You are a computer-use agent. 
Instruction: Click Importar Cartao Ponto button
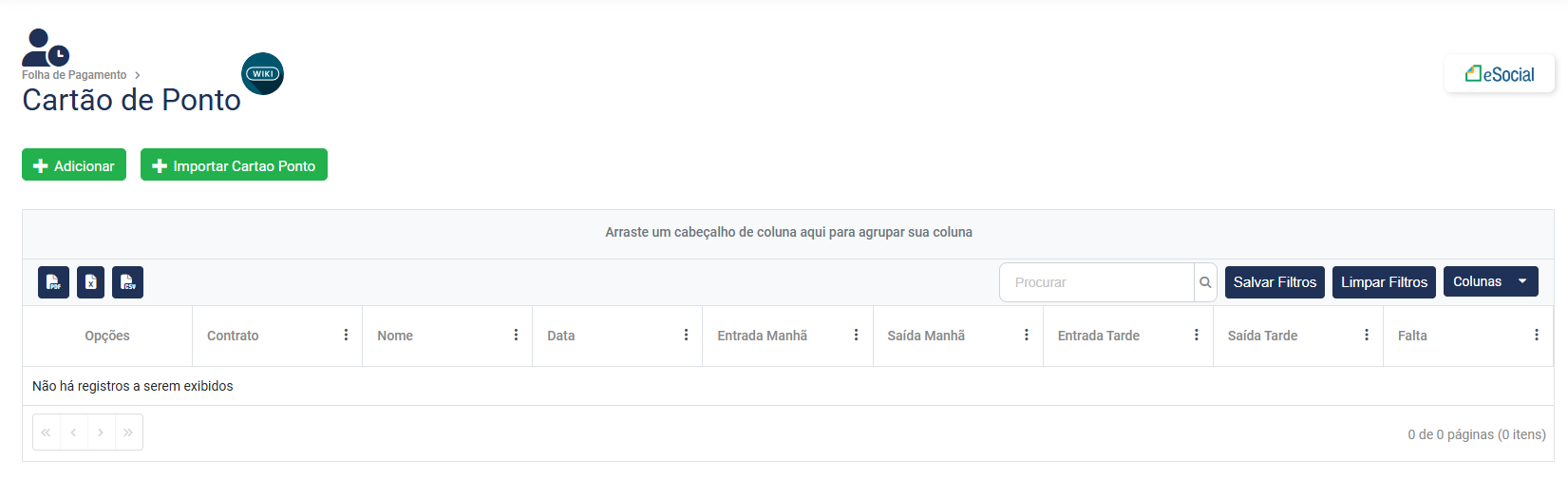(234, 165)
